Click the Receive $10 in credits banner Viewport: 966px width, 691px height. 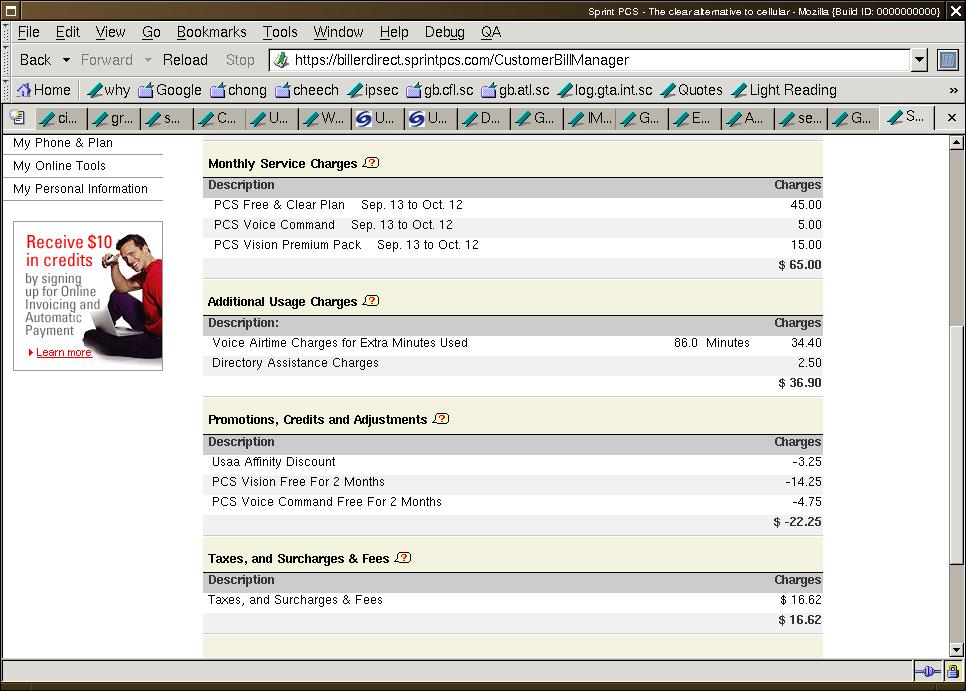coord(88,296)
